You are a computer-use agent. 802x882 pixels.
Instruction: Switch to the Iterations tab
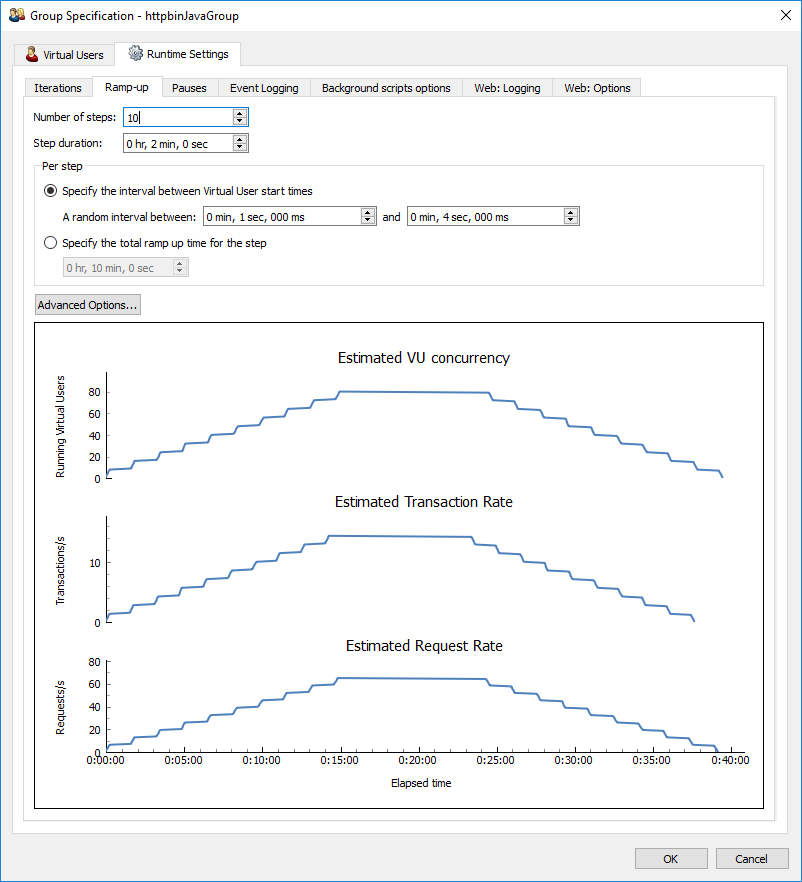coord(57,88)
